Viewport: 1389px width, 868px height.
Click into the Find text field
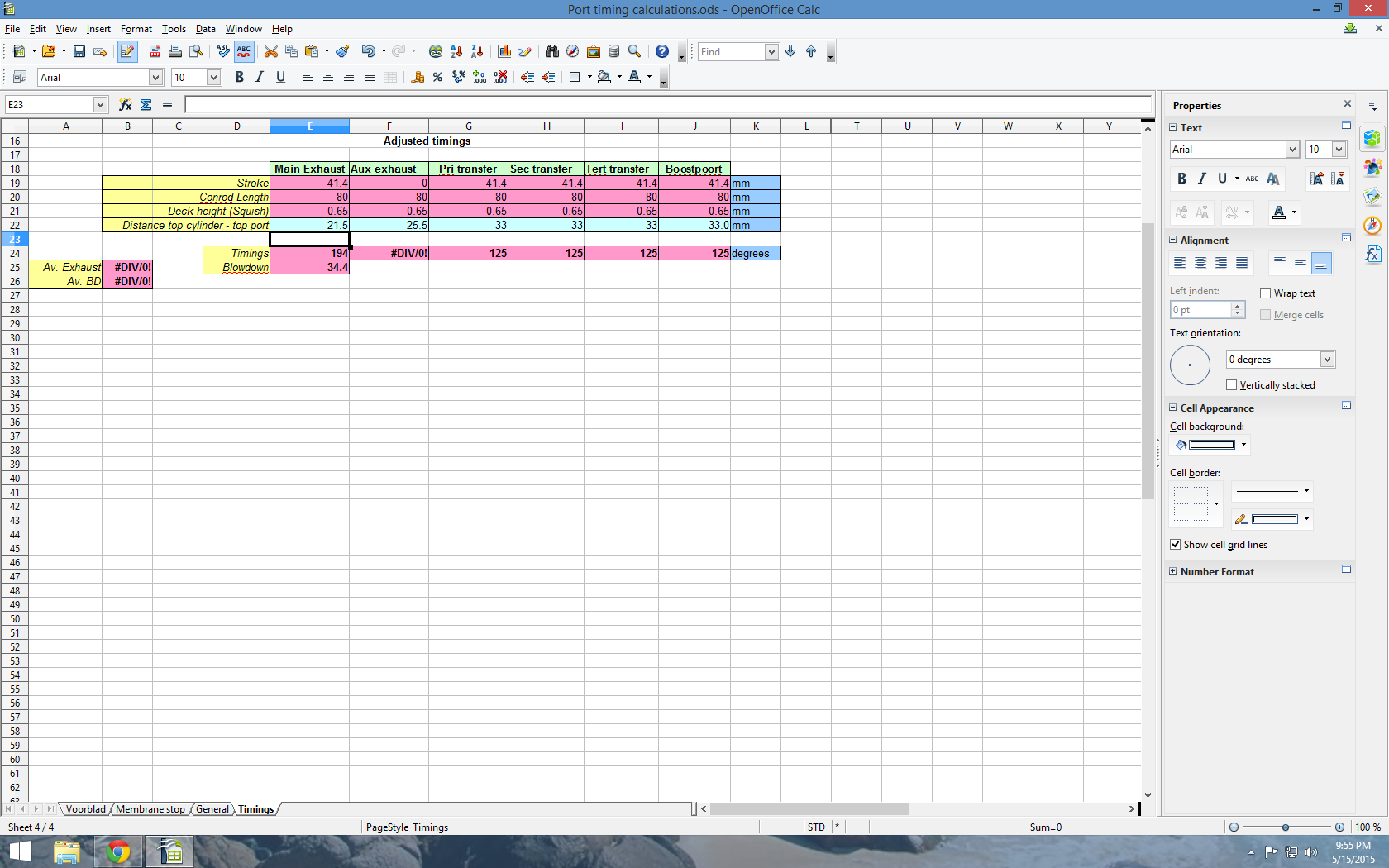(730, 52)
